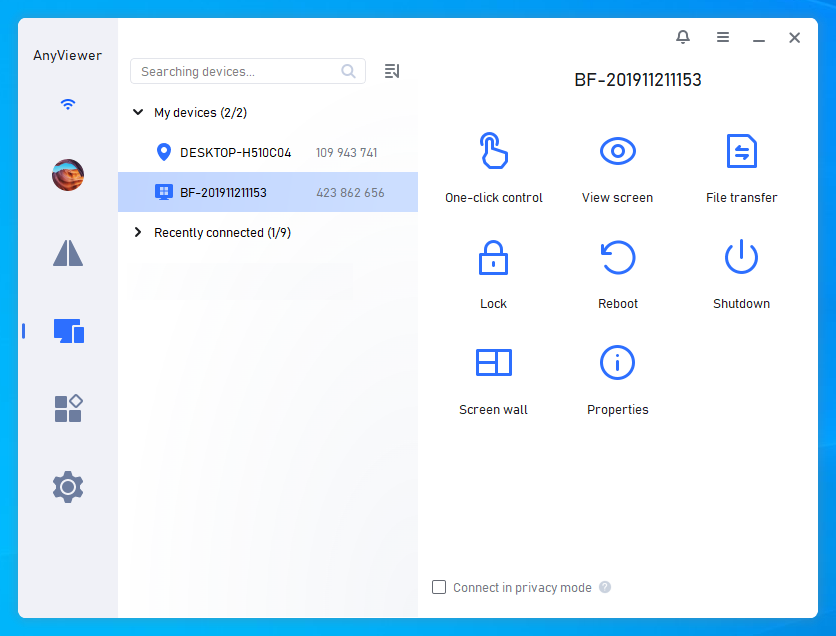Shut down the remote device
This screenshot has height=636, width=836.
741,258
